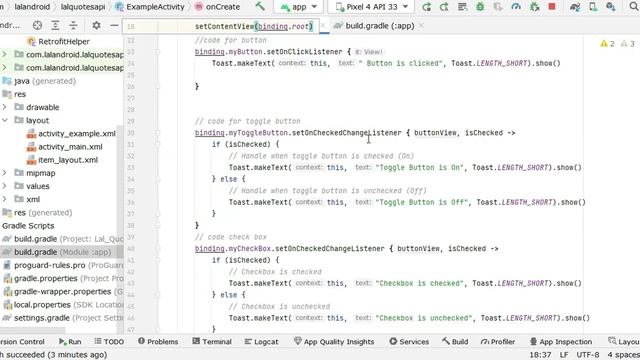Open the Terminal tool window
The width and height of the screenshot is (640, 360).
pos(212,342)
